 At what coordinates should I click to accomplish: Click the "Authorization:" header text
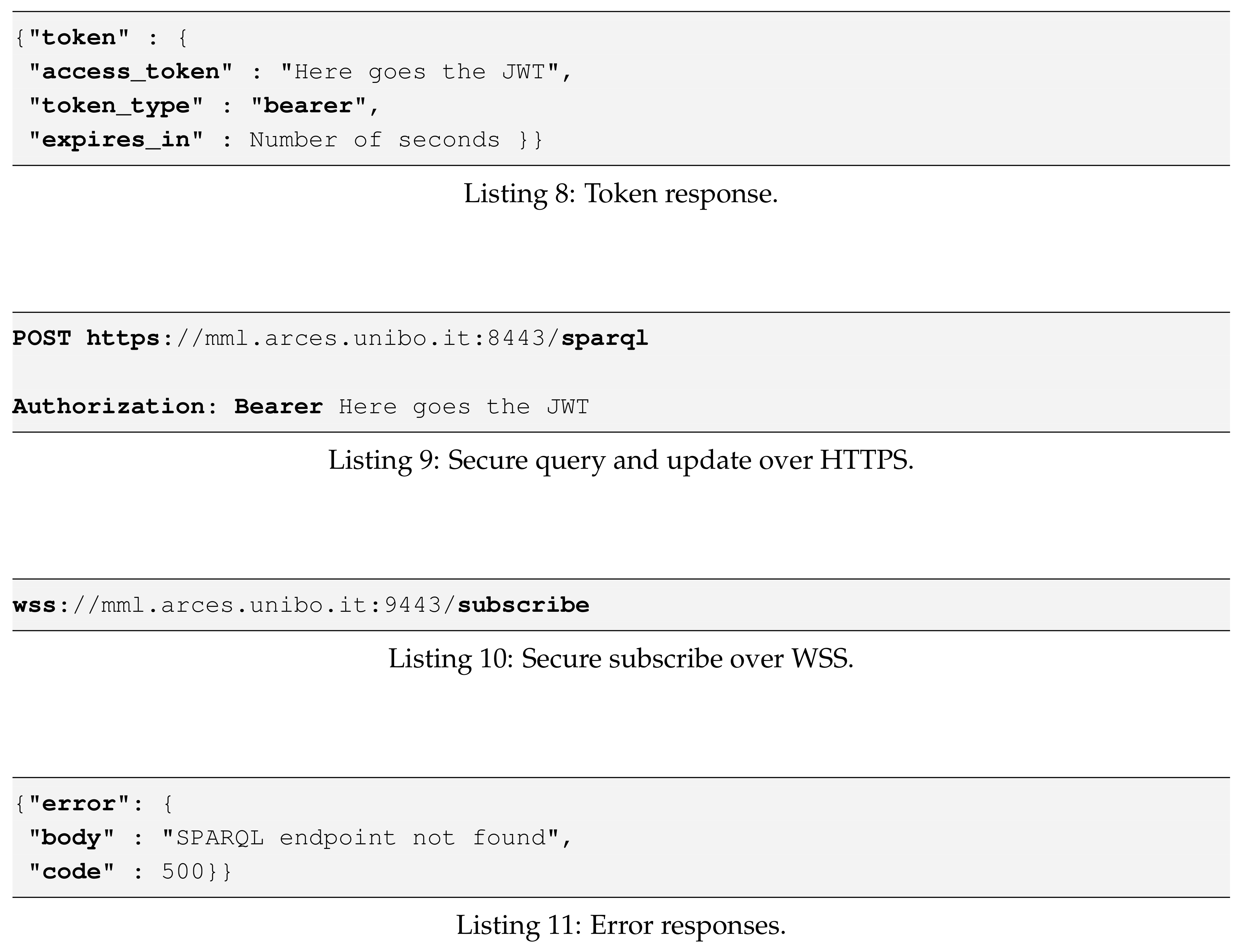click(x=115, y=407)
